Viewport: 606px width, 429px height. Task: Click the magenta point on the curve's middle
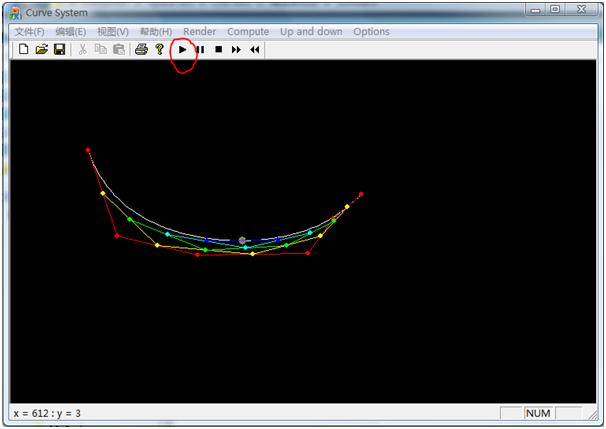[x=242, y=240]
